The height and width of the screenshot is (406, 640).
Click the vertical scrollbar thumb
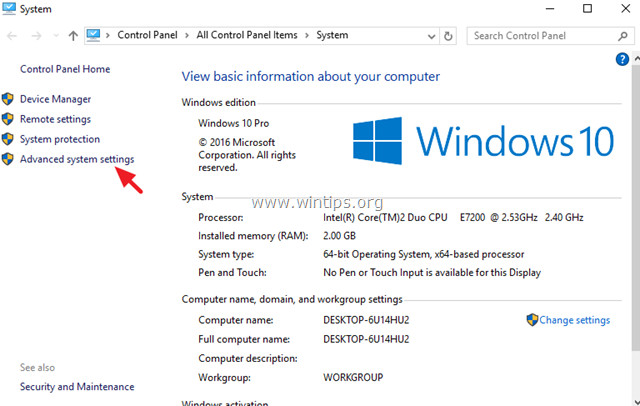636,207
